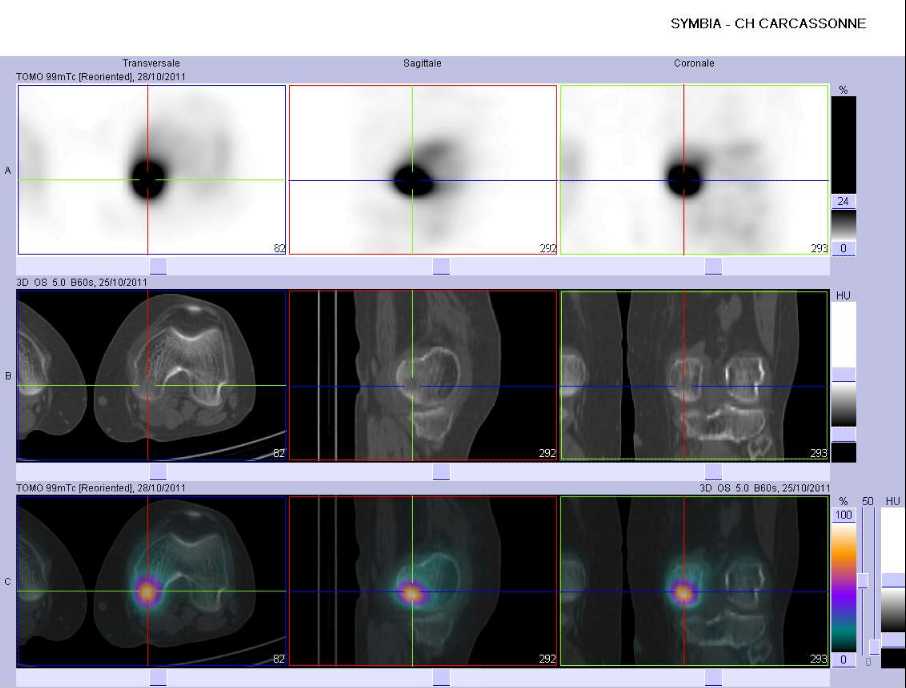Click the row letter C at left edge
The image size is (906, 688).
pyautogui.click(x=8, y=582)
